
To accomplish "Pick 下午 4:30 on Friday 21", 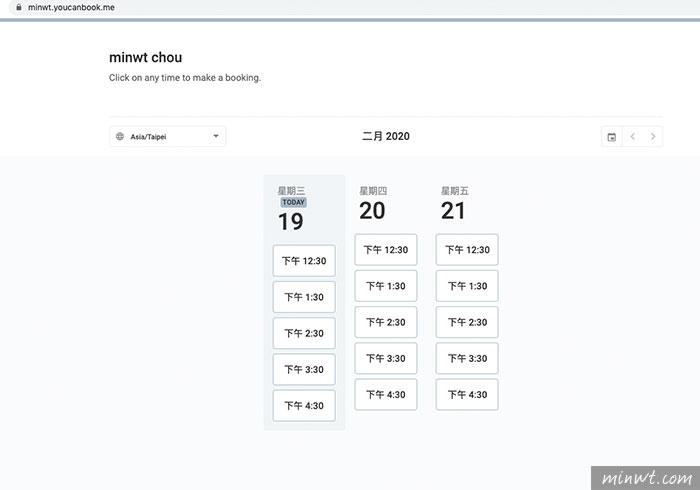I will (467, 394).
